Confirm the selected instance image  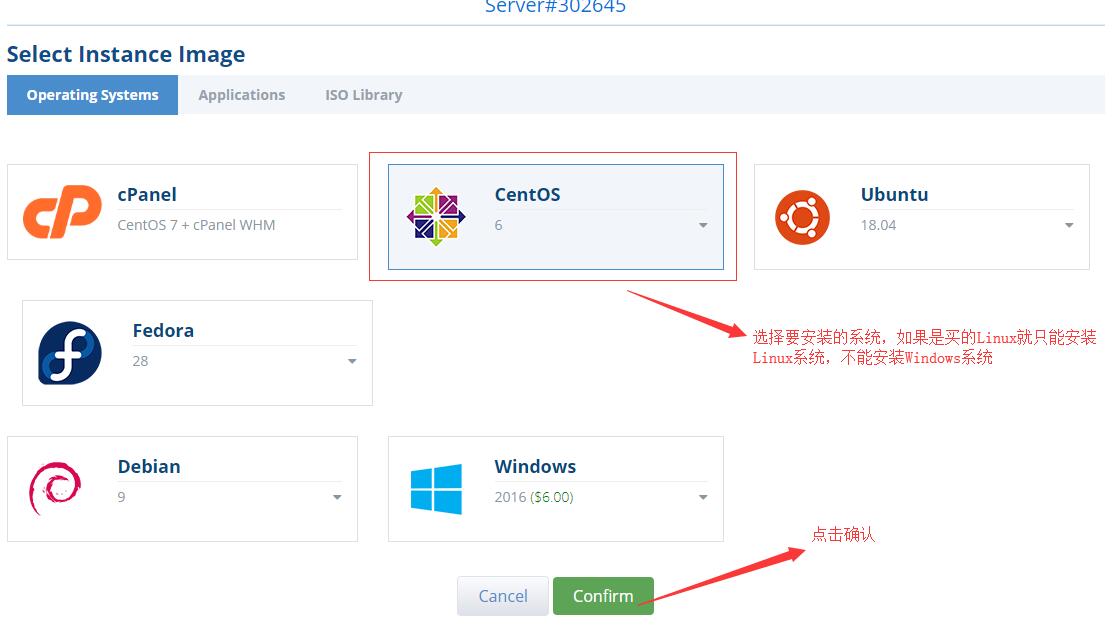(603, 595)
